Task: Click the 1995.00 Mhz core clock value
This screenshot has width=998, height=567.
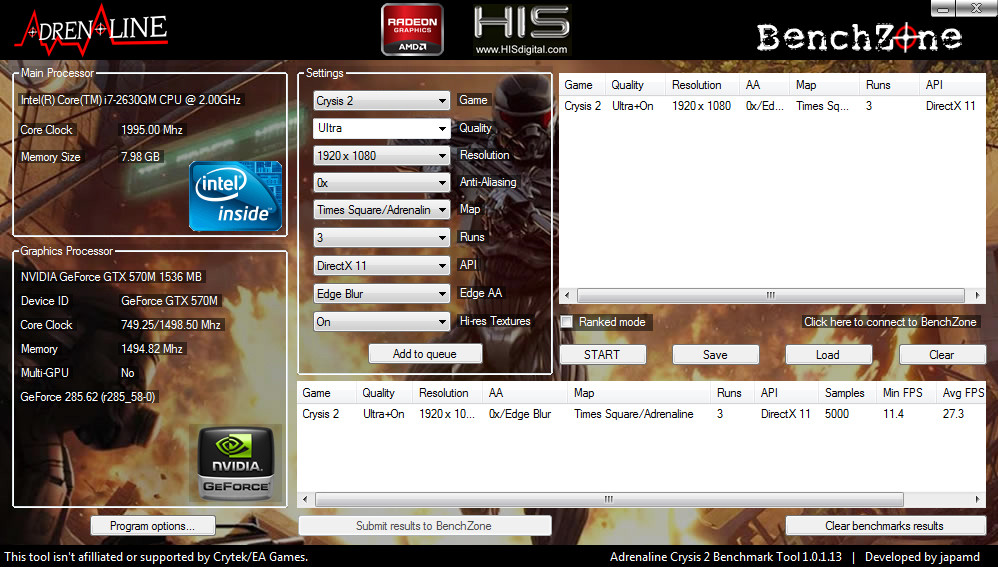Action: click(x=151, y=130)
